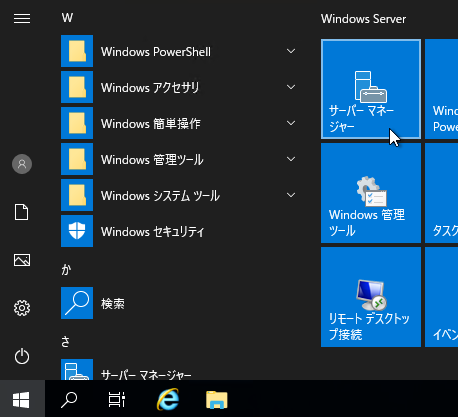This screenshot has height=417, width=458.
Task: Open Settings gear in Start sidebar
Action: pyautogui.click(x=22, y=308)
